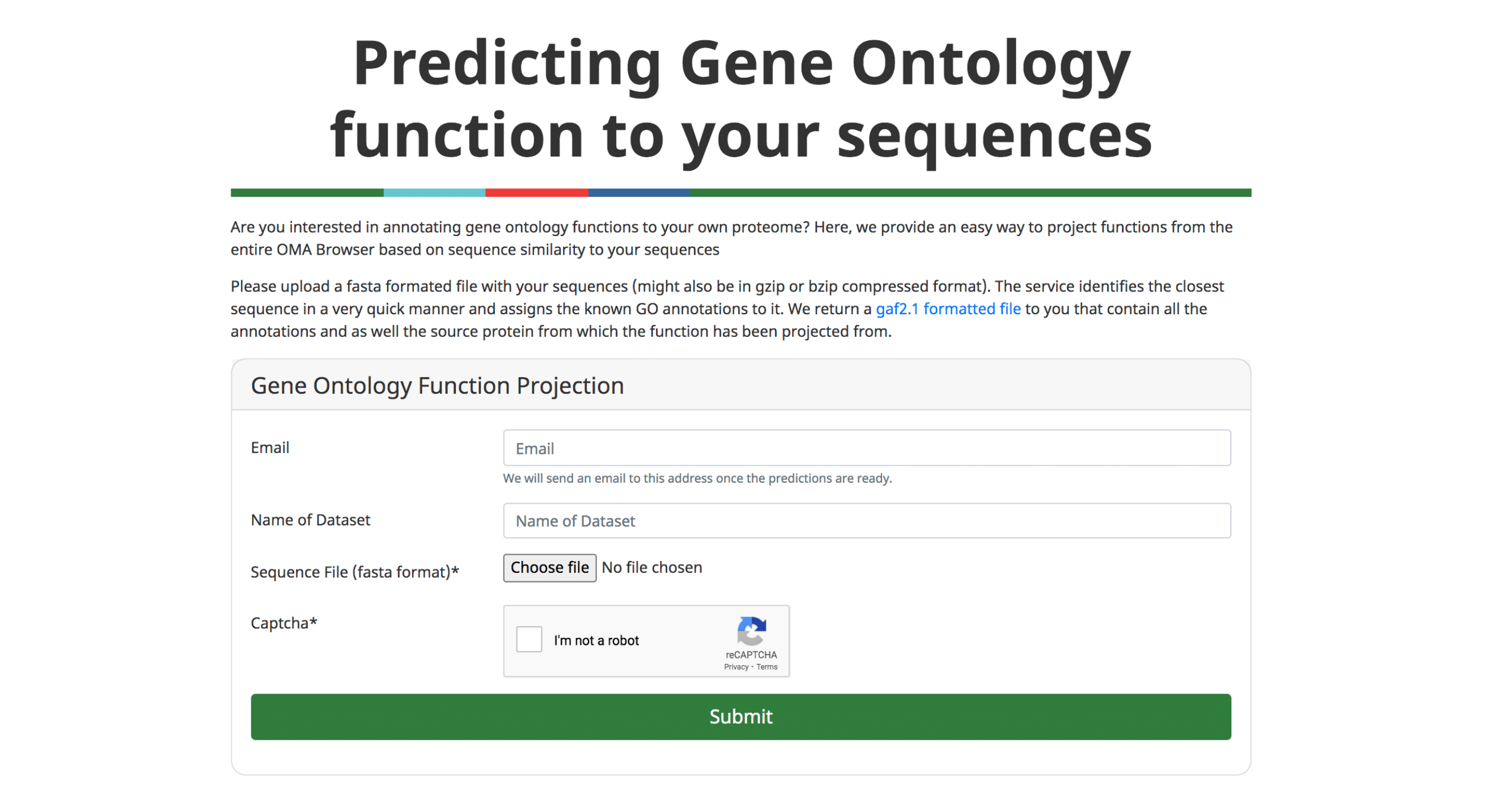Click the blue segment of the divider bar

click(x=638, y=193)
